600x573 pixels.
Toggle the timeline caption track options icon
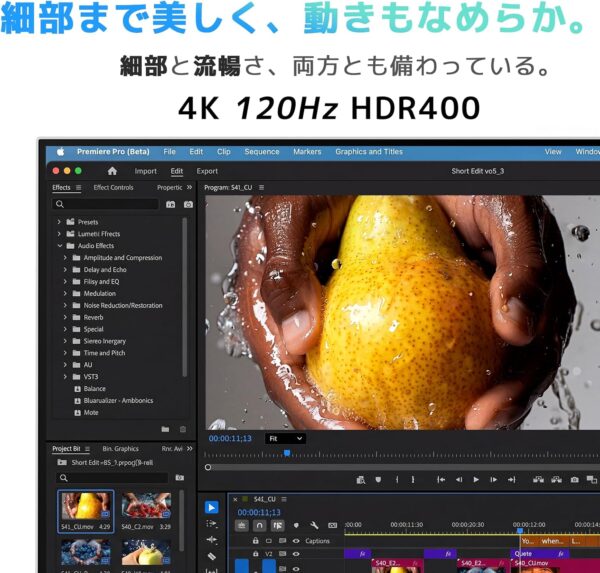tap(333, 526)
